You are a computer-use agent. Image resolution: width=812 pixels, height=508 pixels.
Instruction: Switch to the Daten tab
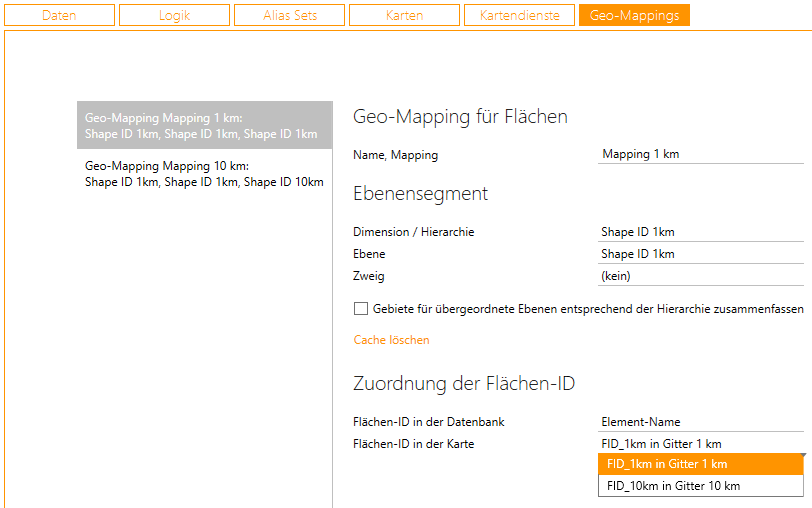59,15
